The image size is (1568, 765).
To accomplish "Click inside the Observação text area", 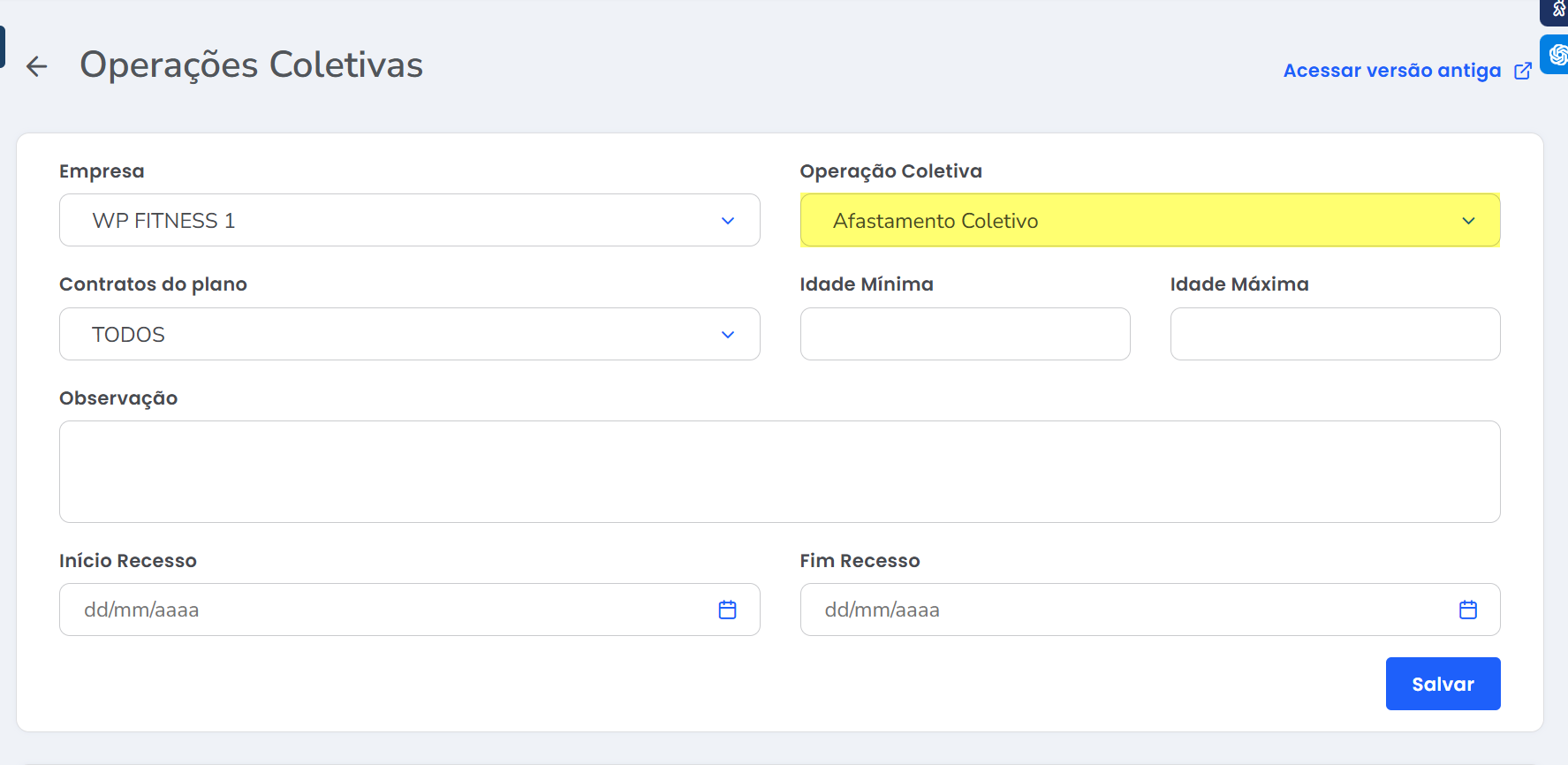I will pyautogui.click(x=779, y=472).
